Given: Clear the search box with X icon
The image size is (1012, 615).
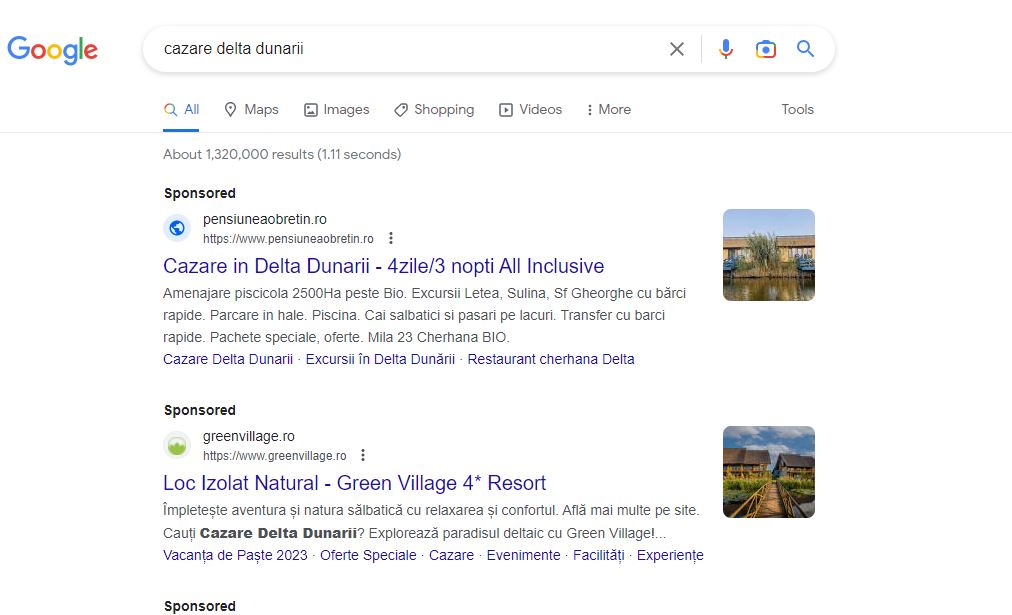Looking at the screenshot, I should point(677,49).
